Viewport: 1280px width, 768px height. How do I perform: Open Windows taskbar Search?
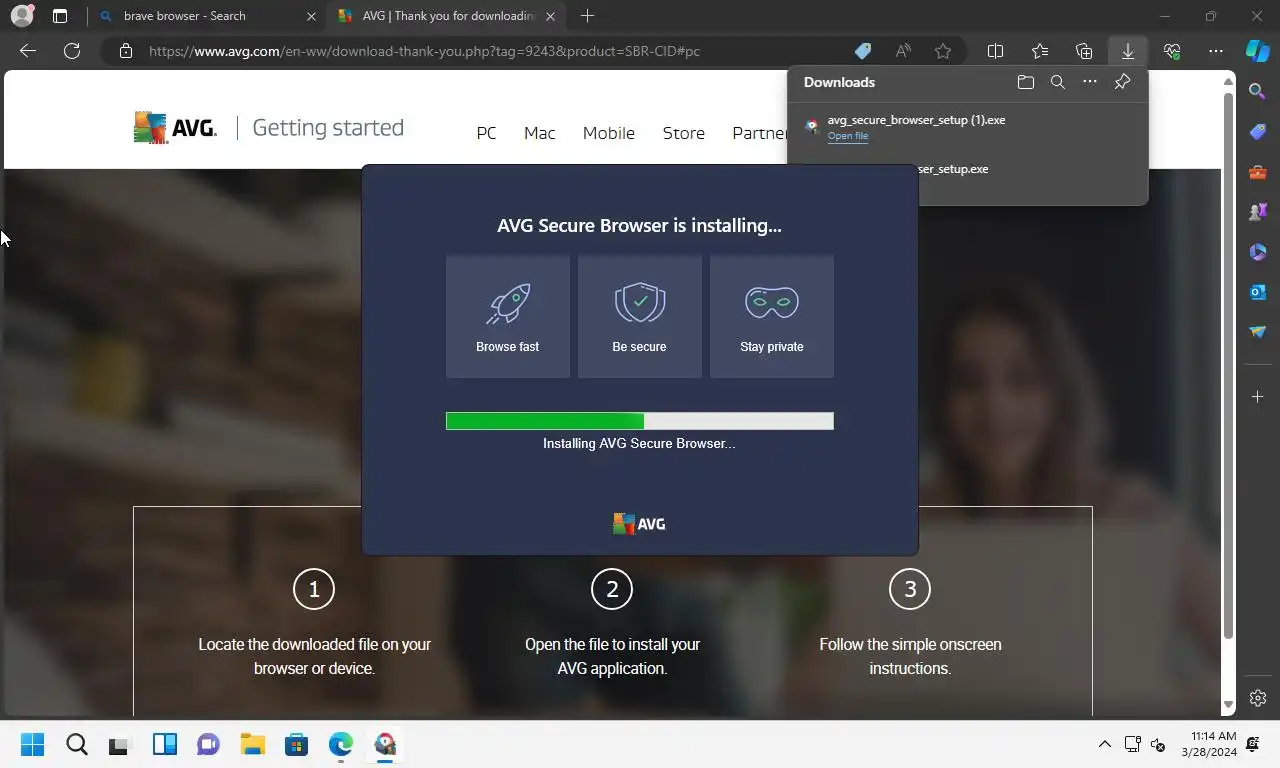click(x=77, y=745)
